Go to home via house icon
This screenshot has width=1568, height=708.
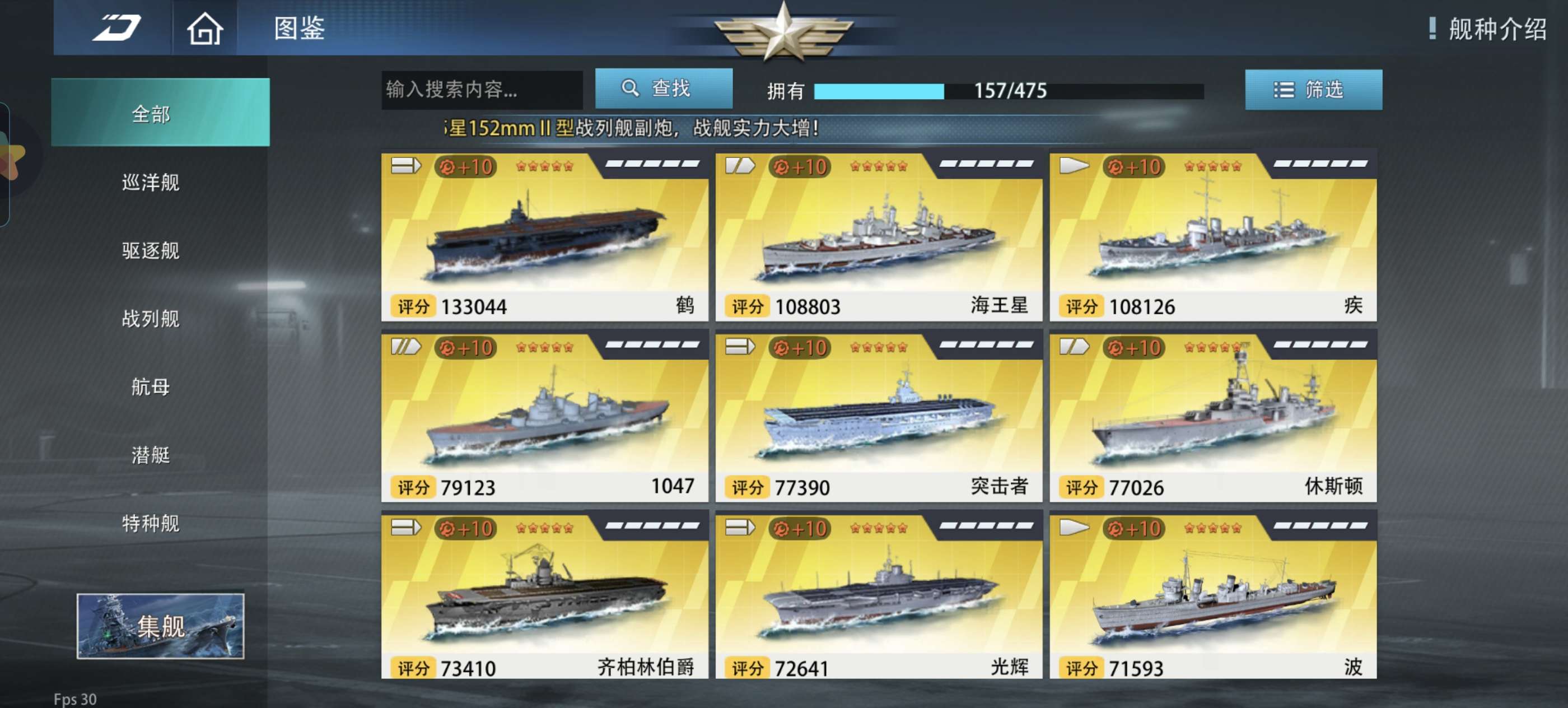[204, 28]
